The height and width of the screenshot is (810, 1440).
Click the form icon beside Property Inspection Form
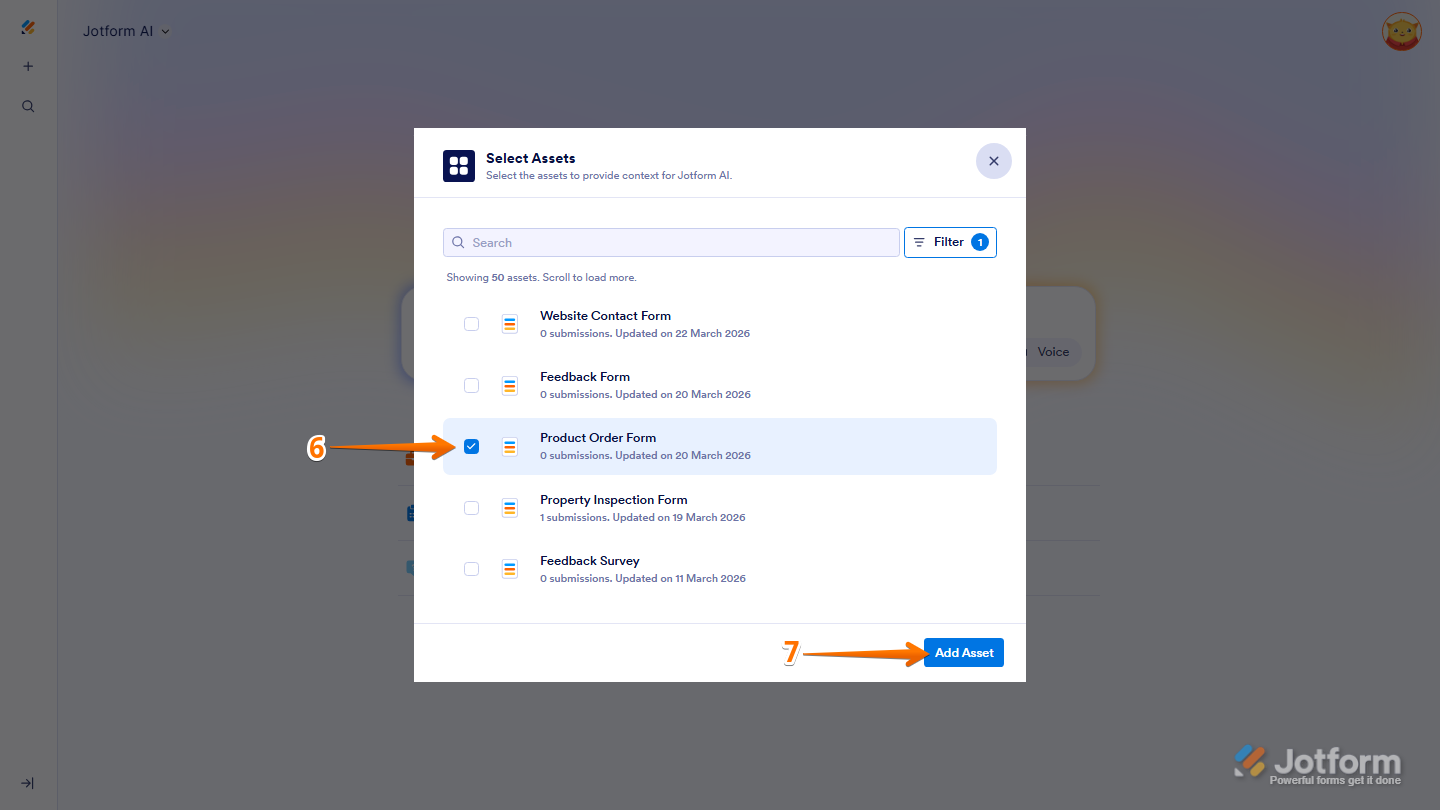click(x=510, y=507)
